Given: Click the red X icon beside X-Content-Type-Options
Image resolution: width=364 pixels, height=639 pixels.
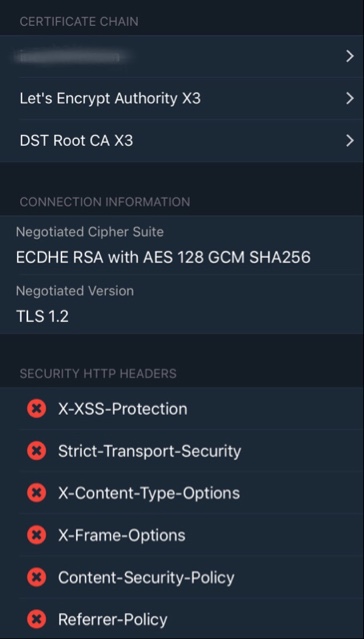Looking at the screenshot, I should (x=36, y=493).
